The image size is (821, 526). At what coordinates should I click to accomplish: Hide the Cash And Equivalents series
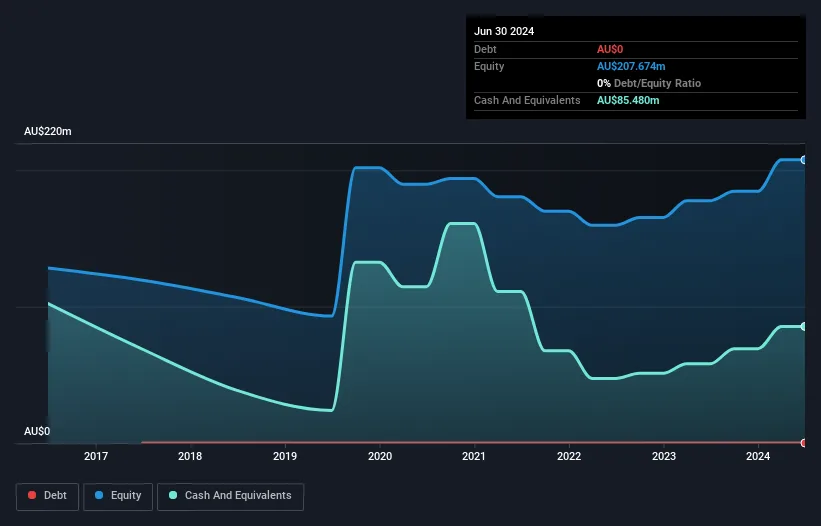230,495
